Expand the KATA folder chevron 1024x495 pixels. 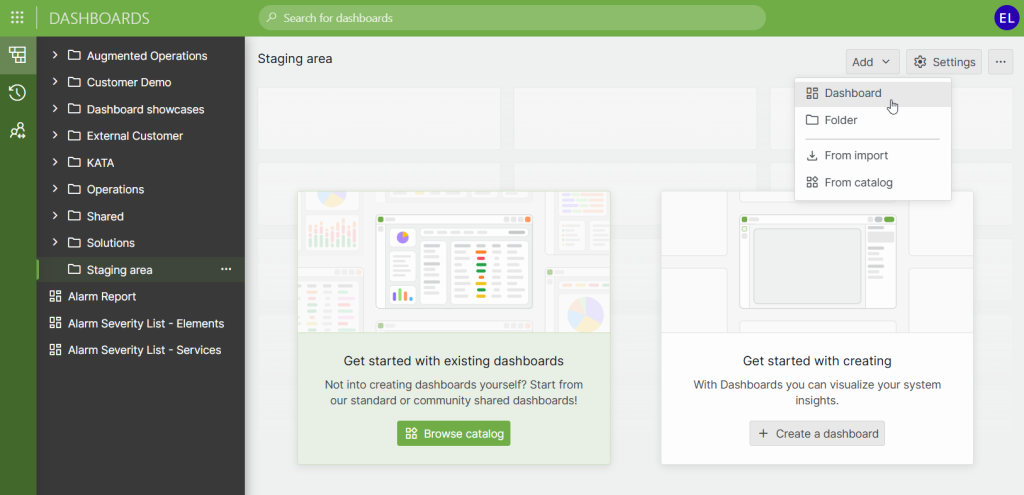coord(55,162)
